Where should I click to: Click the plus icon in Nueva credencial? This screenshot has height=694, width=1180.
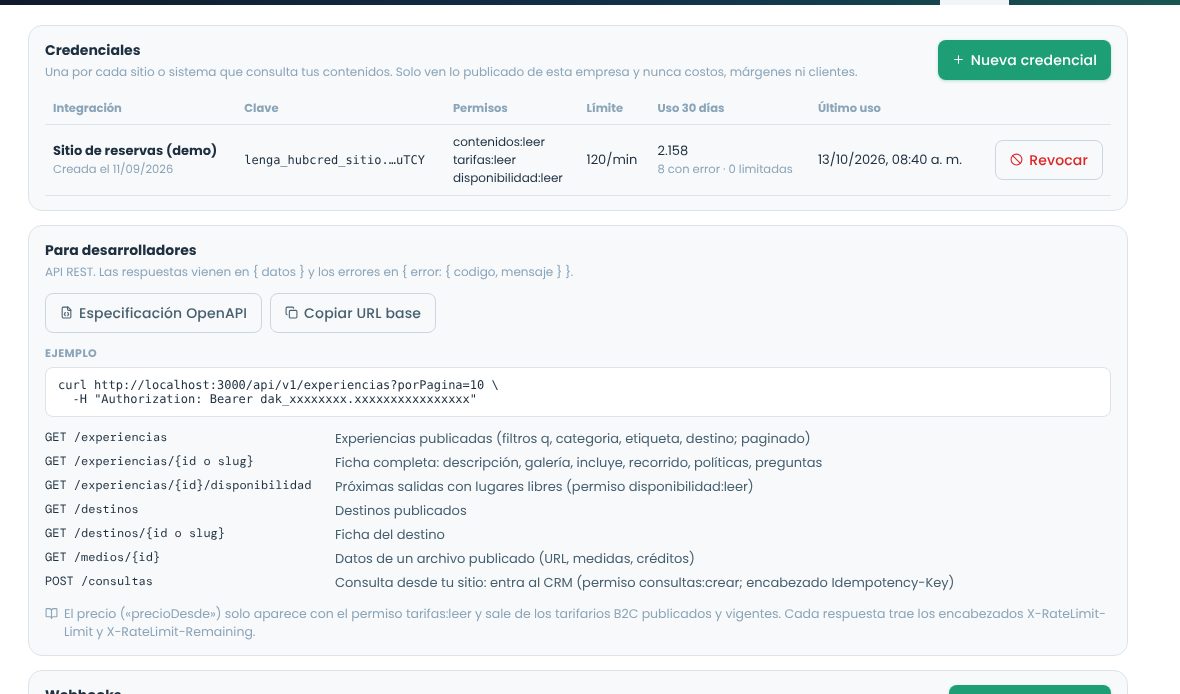point(958,60)
